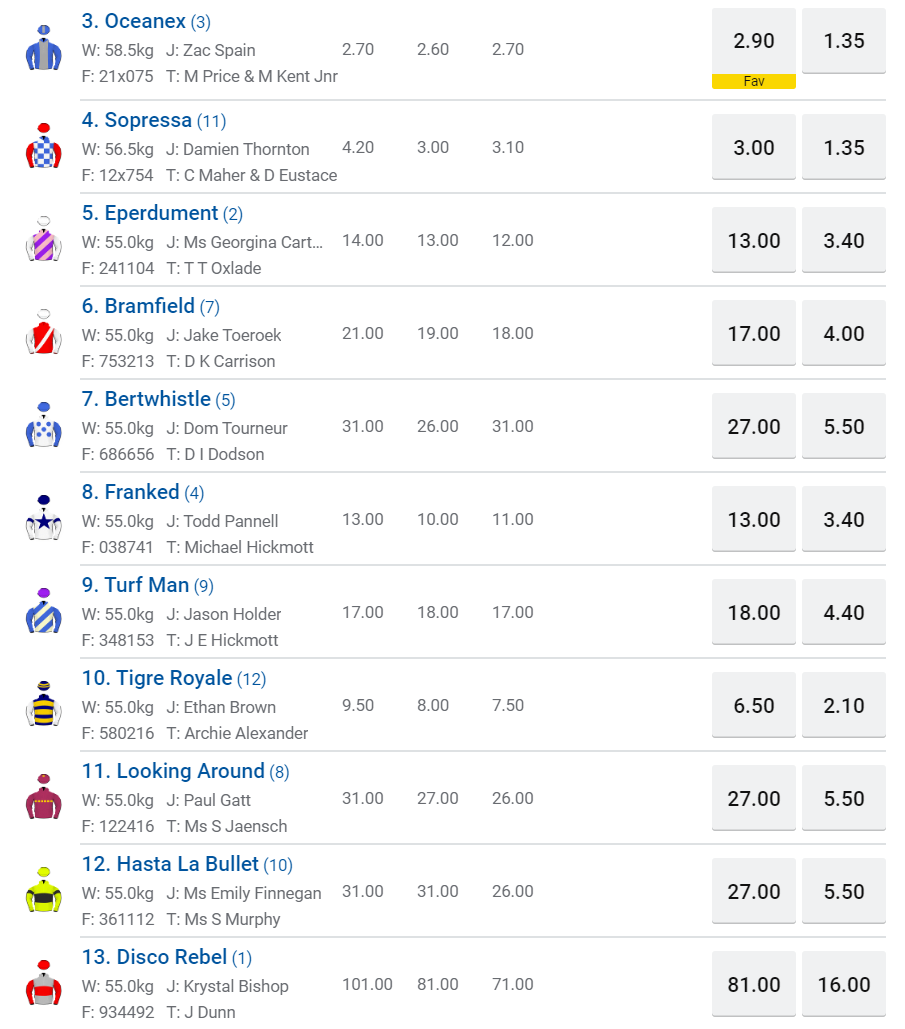Select Tigre Royale win odds 6.50
This screenshot has height=1029, width=905.
[754, 705]
